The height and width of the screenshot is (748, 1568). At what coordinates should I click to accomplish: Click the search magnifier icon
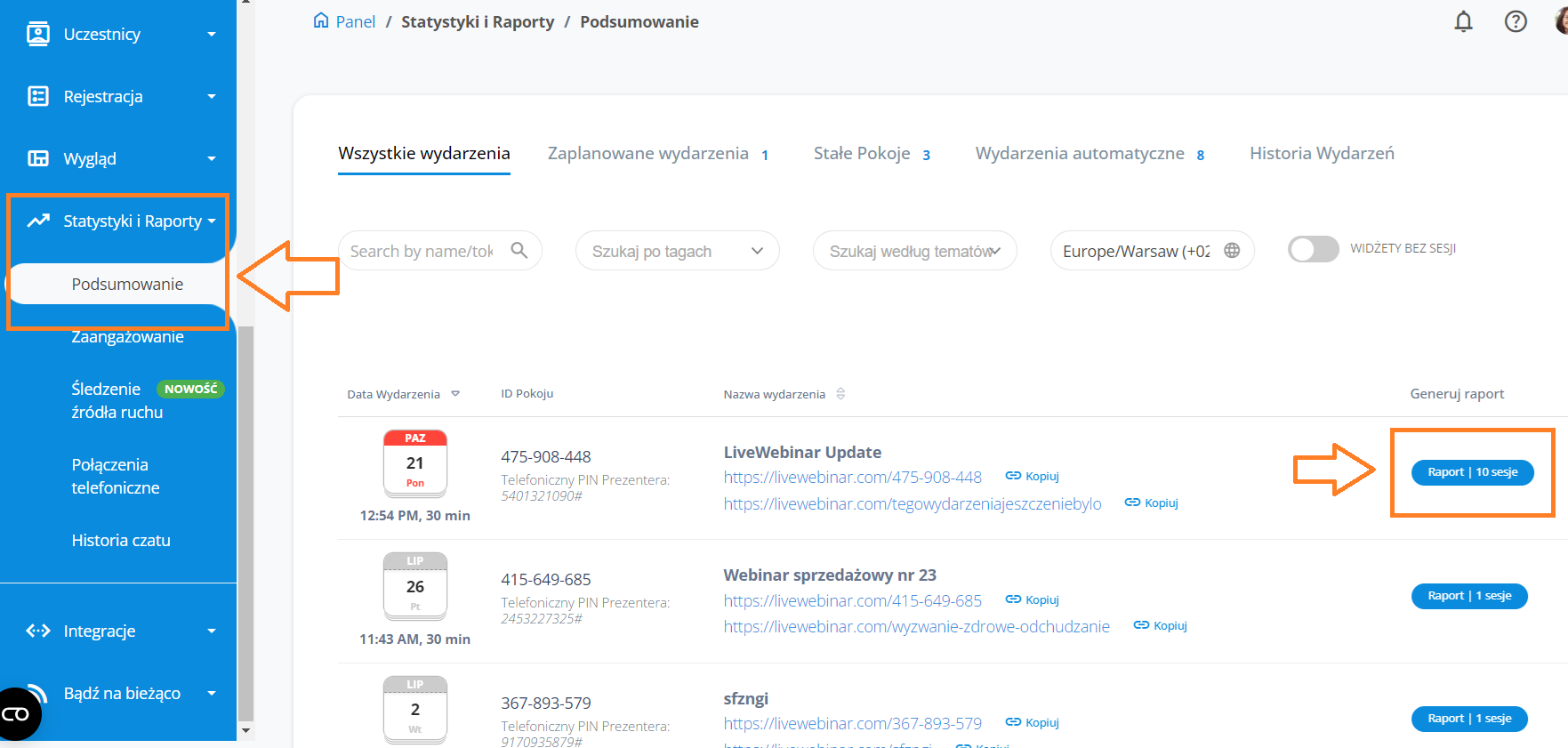coord(519,251)
